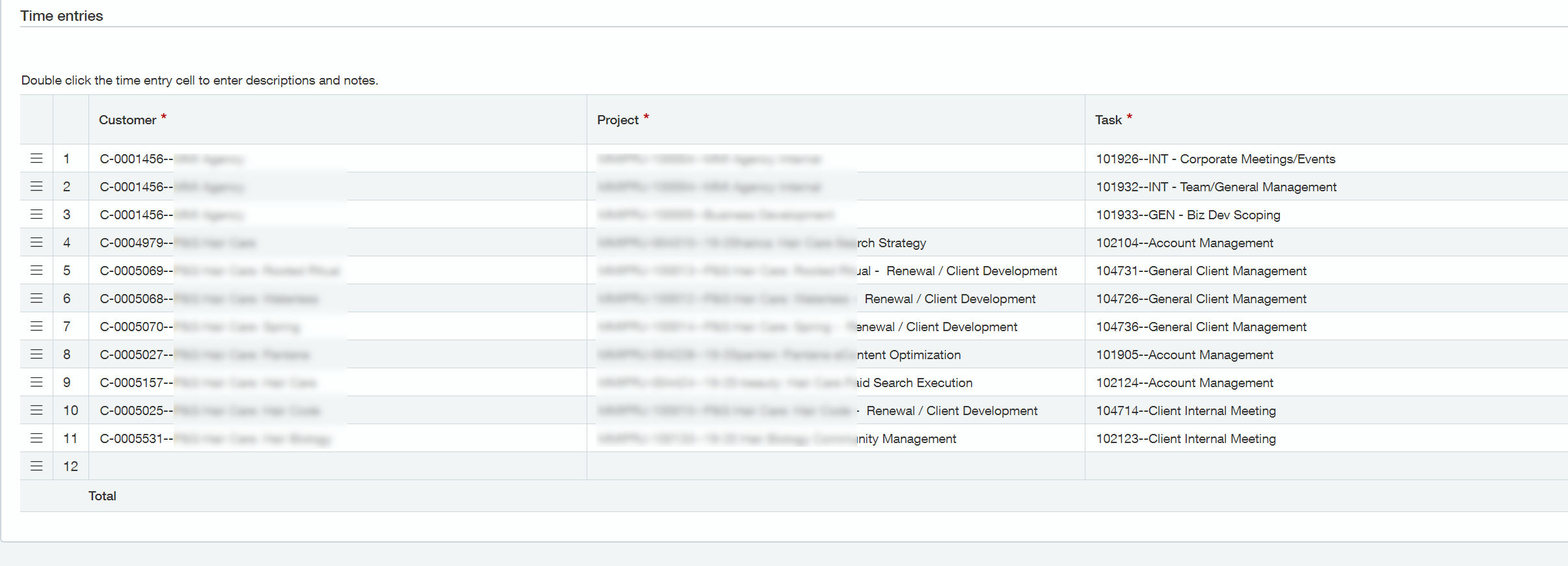Click the drag handle icon for row 8
1568x566 pixels.
coord(36,355)
